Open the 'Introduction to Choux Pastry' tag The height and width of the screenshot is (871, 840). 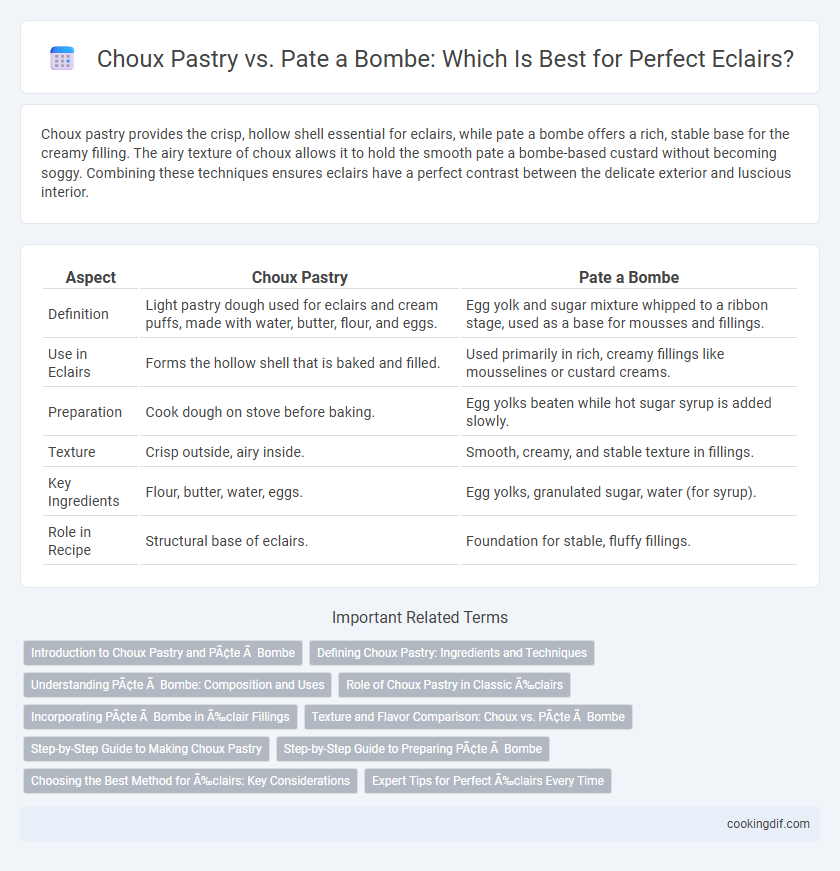pyautogui.click(x=163, y=653)
